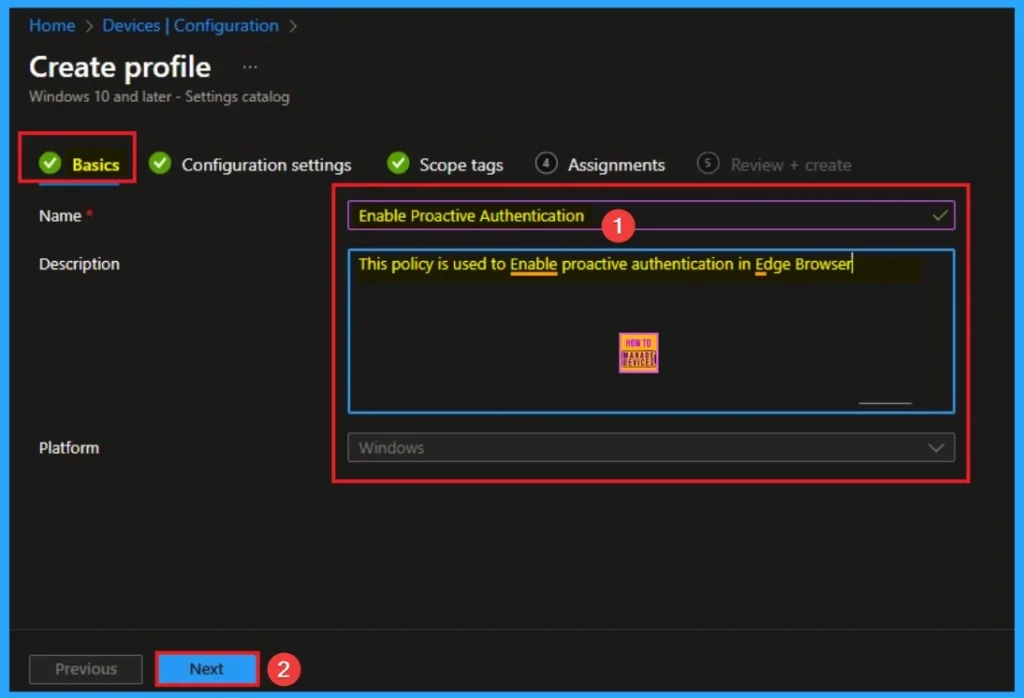Click step number 5 circle for Review
The height and width of the screenshot is (698, 1024).
pos(708,163)
